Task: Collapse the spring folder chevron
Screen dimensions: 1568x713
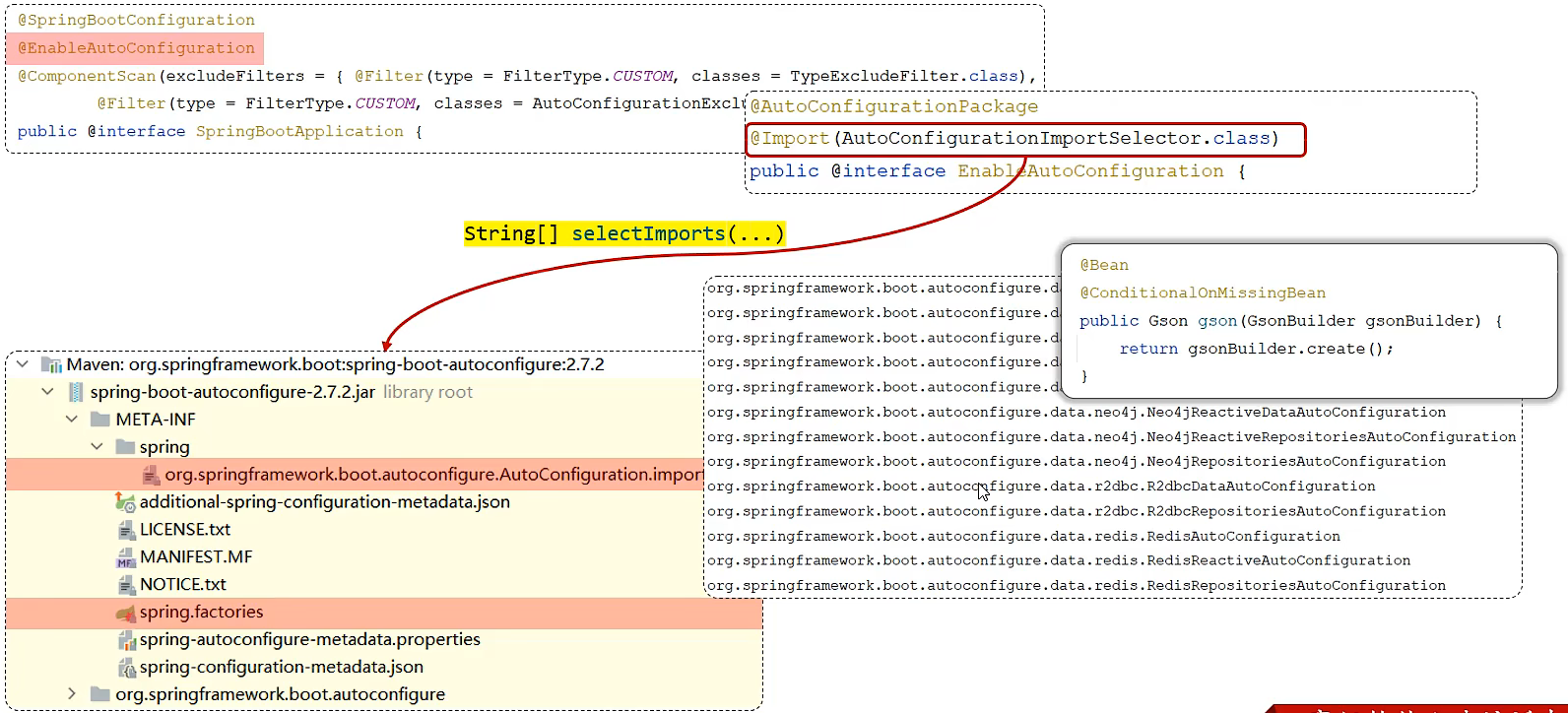Action: 97,447
